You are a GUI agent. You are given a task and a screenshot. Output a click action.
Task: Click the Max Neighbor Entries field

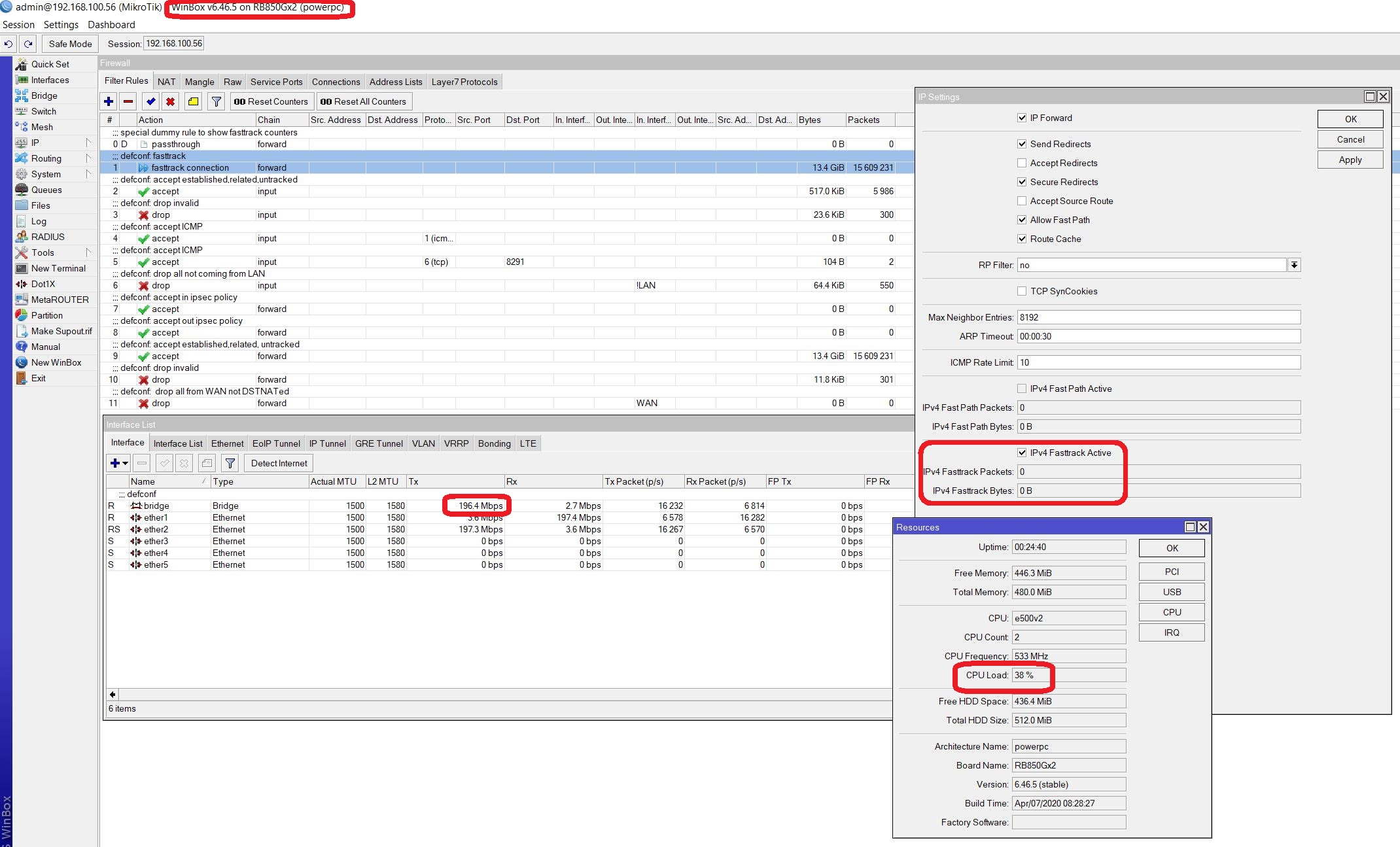1159,317
